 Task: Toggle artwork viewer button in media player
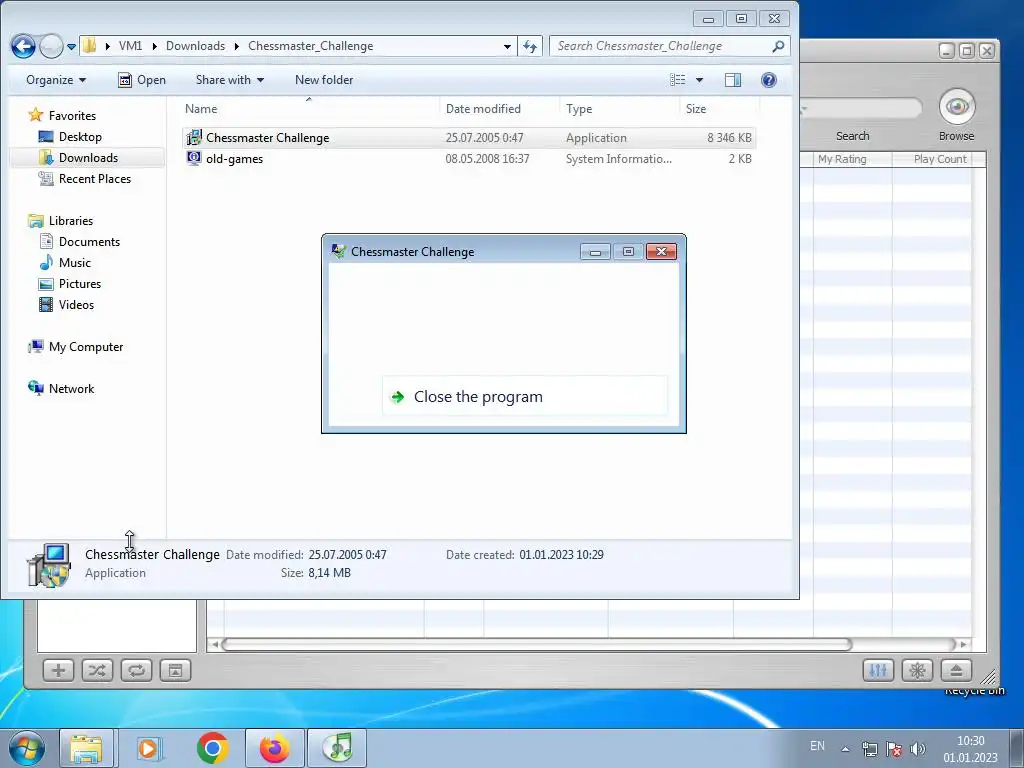pos(175,670)
